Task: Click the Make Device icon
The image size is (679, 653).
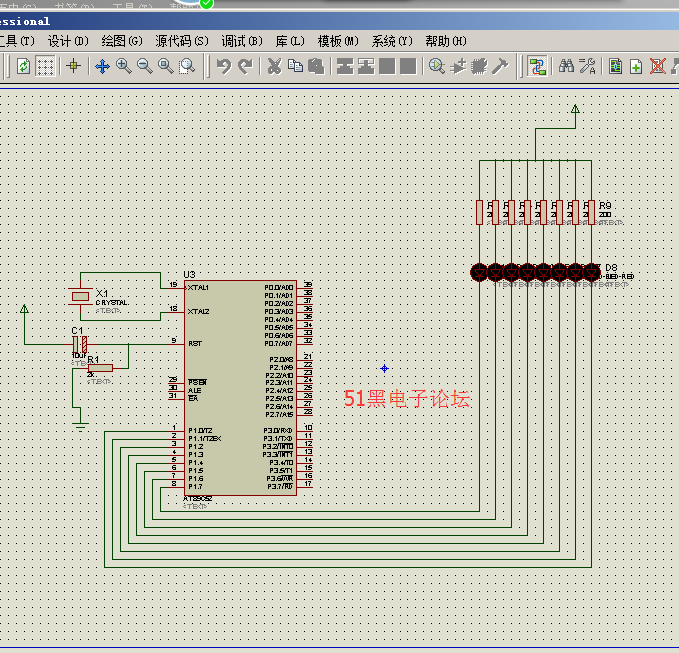Action: pos(458,66)
